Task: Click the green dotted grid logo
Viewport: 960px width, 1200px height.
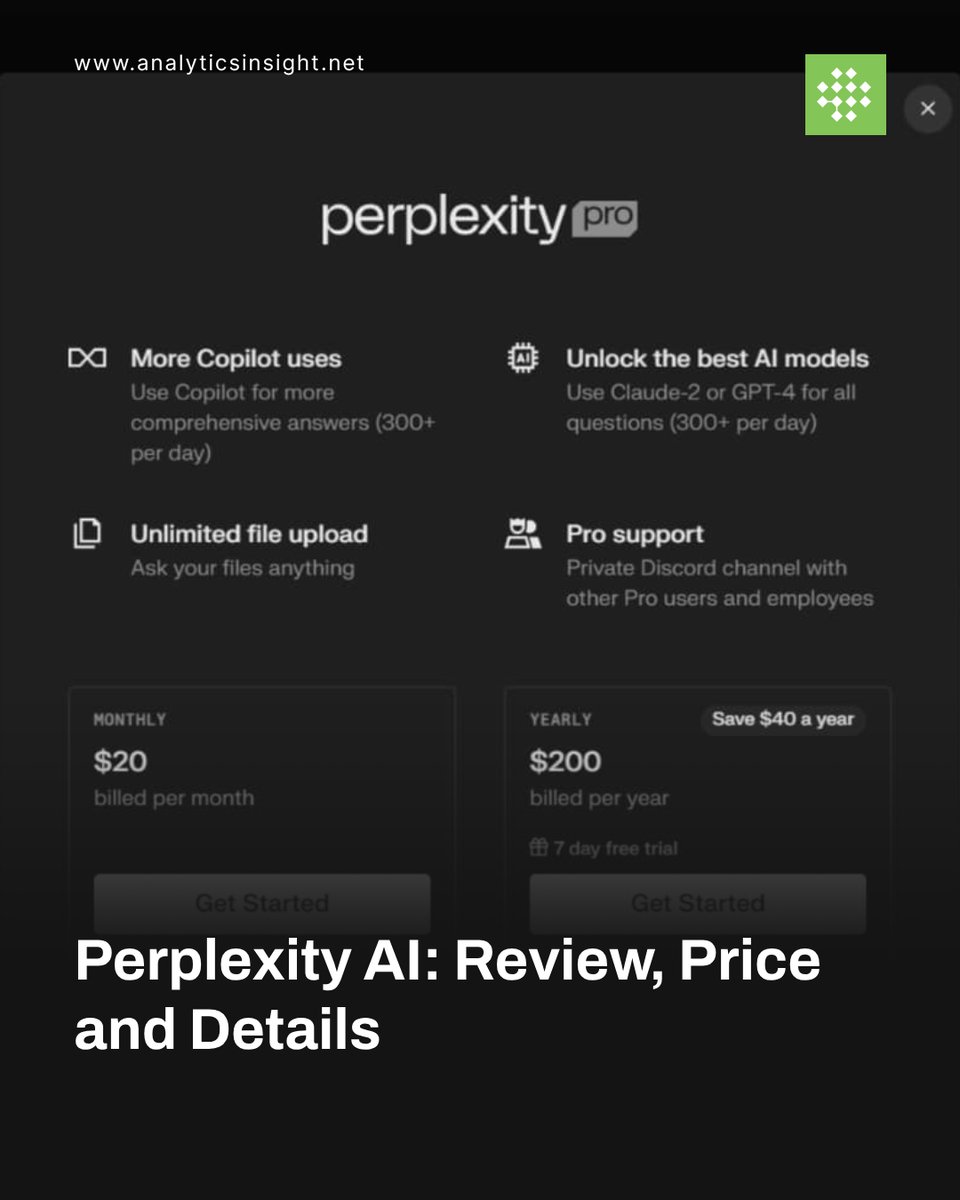Action: click(845, 96)
